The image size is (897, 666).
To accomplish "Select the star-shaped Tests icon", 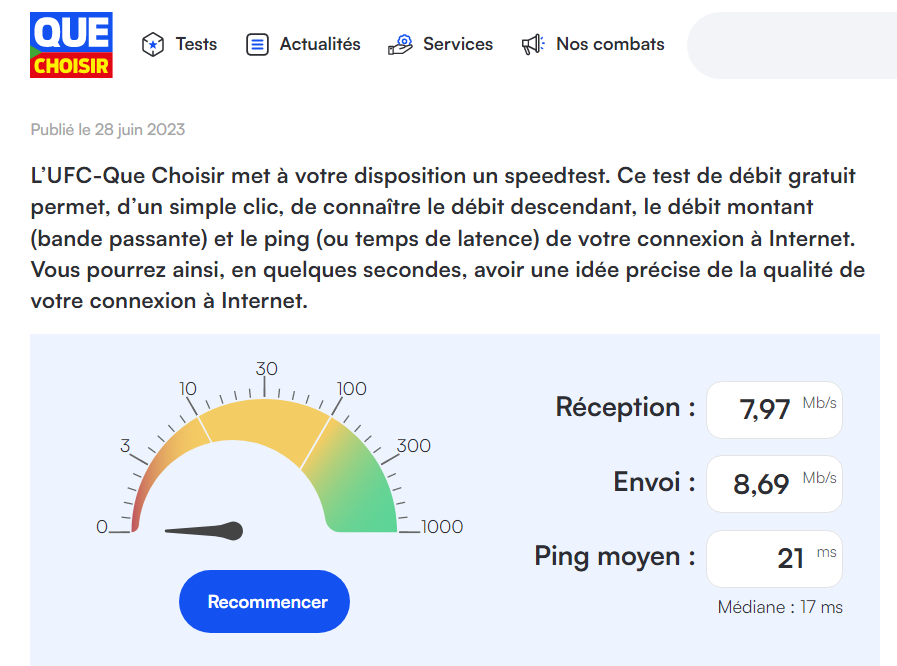I will click(x=153, y=44).
